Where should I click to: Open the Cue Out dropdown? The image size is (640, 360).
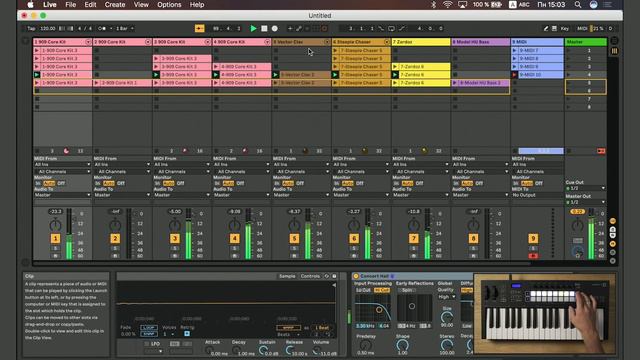point(585,188)
